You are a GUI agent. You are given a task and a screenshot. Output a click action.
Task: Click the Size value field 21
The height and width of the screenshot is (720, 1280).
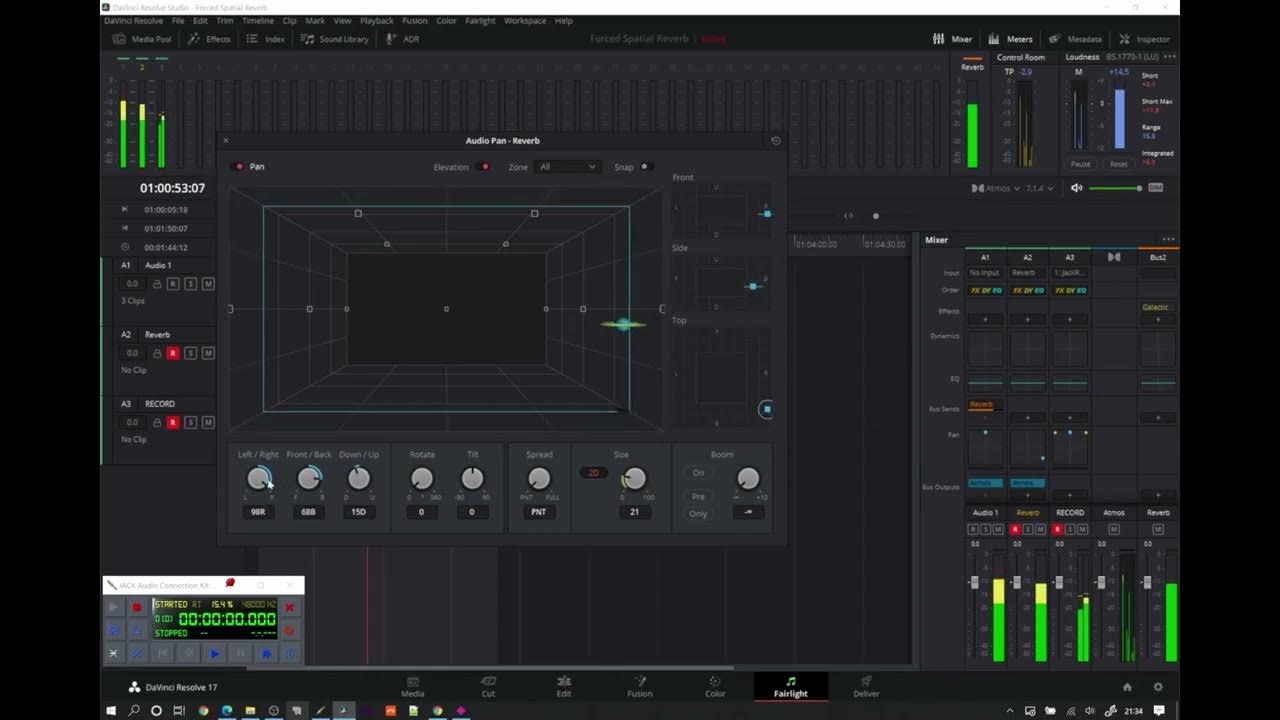634,512
